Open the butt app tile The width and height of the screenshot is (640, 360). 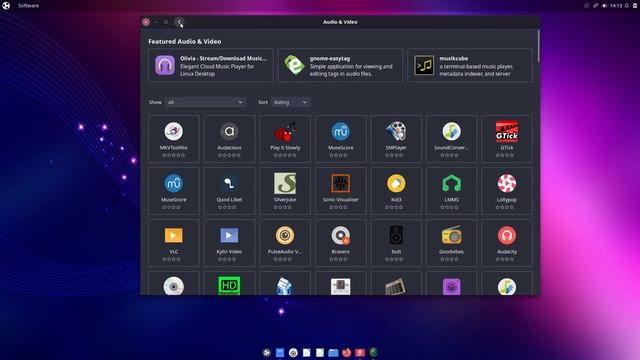[396, 243]
